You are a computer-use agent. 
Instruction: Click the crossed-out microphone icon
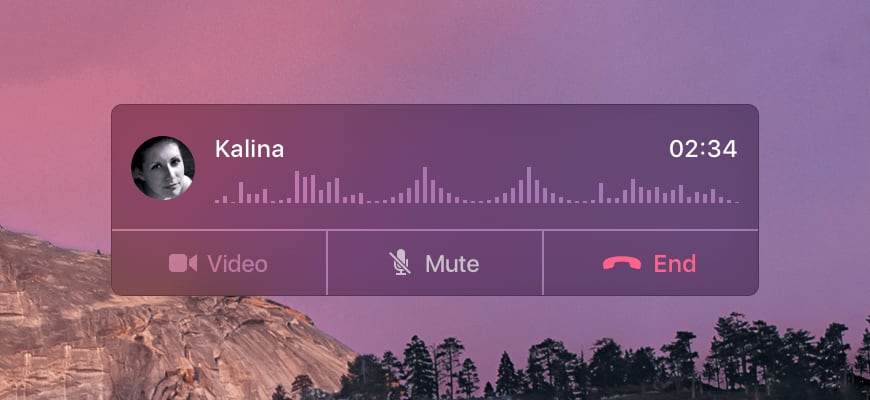pos(400,262)
